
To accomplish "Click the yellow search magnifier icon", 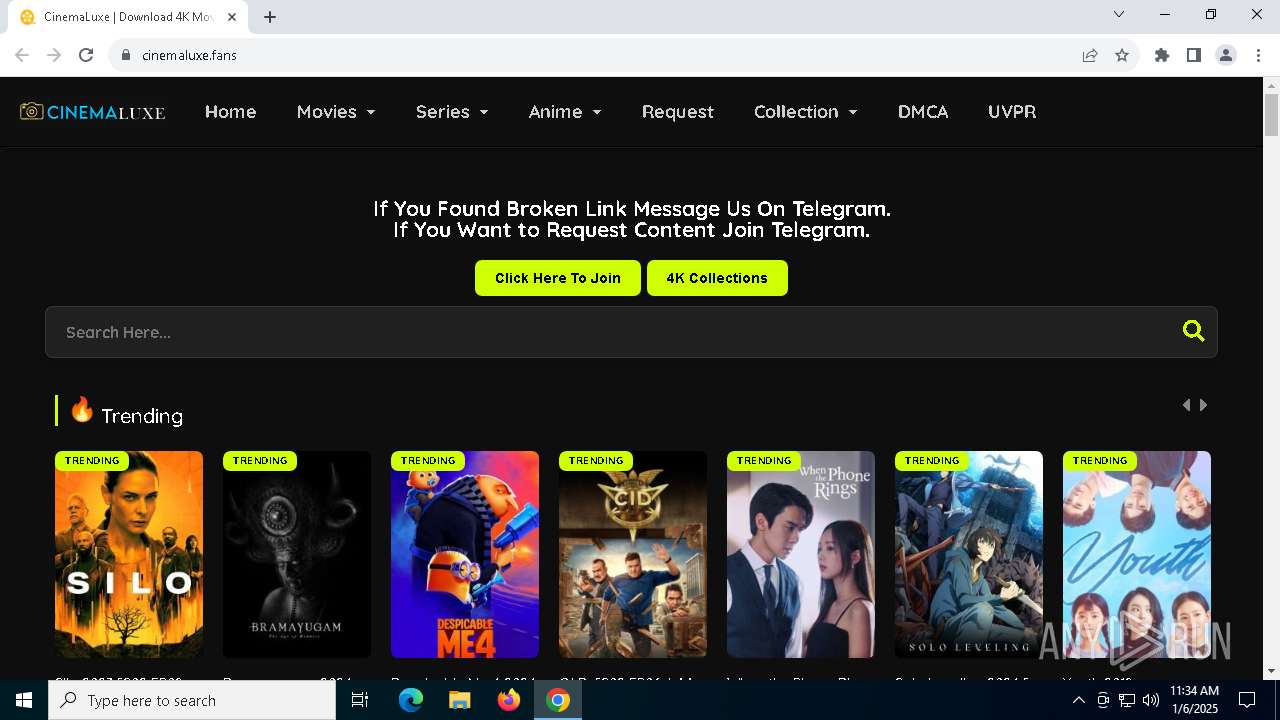I will 1193,331.
